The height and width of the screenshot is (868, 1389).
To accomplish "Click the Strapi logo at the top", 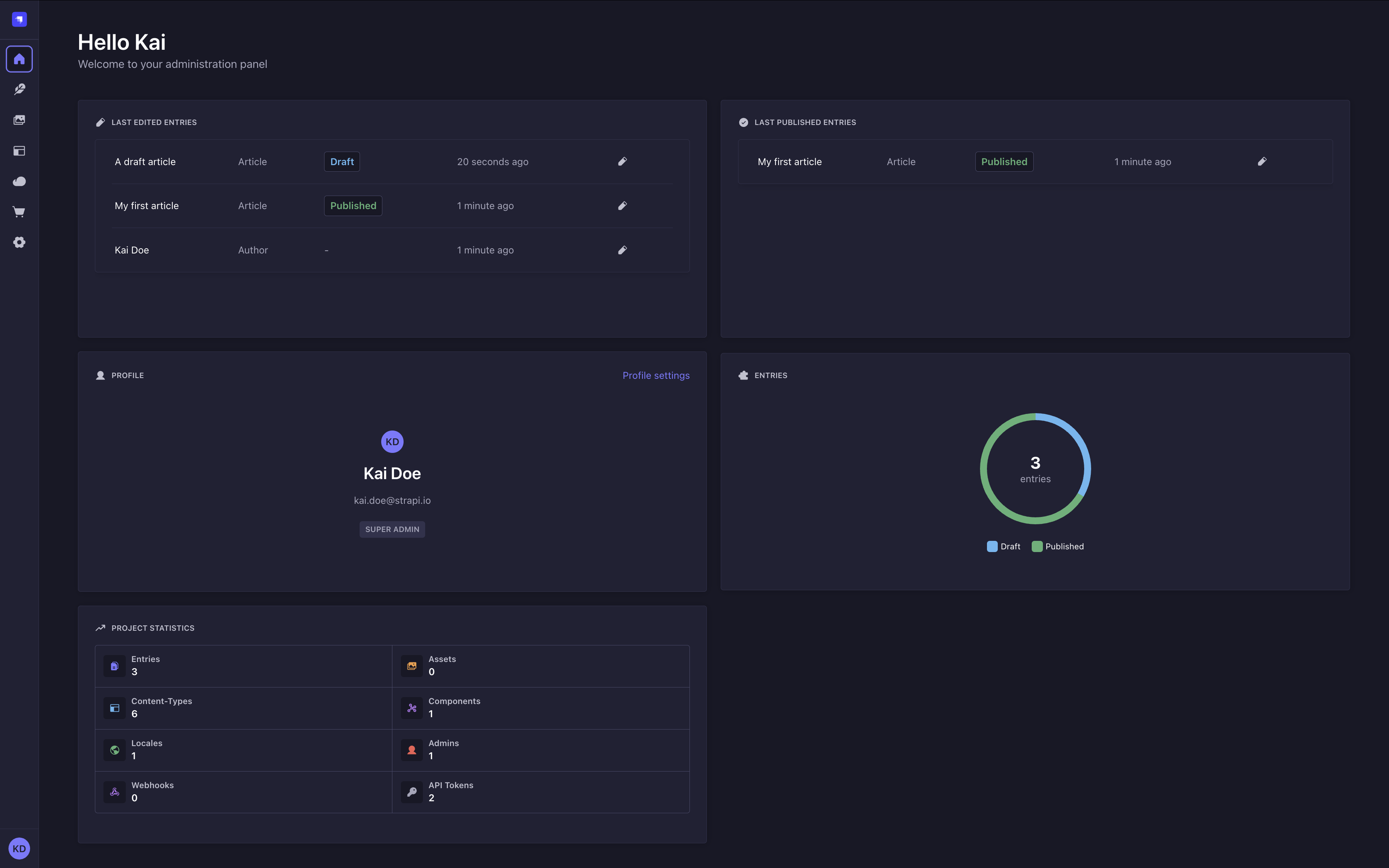I will click(19, 19).
